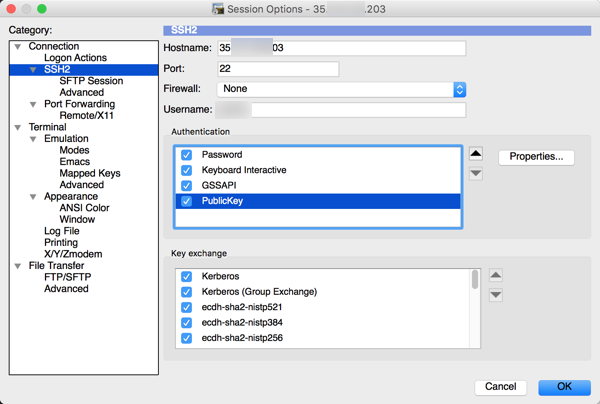The width and height of the screenshot is (600, 404).
Task: Select the GSSAPI authentication row
Action: click(318, 186)
